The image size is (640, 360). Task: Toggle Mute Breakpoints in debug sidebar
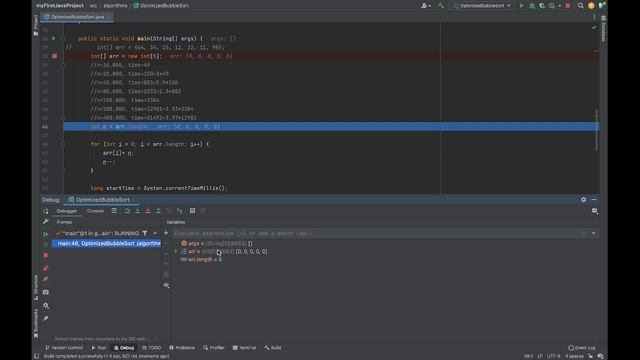tap(45, 279)
